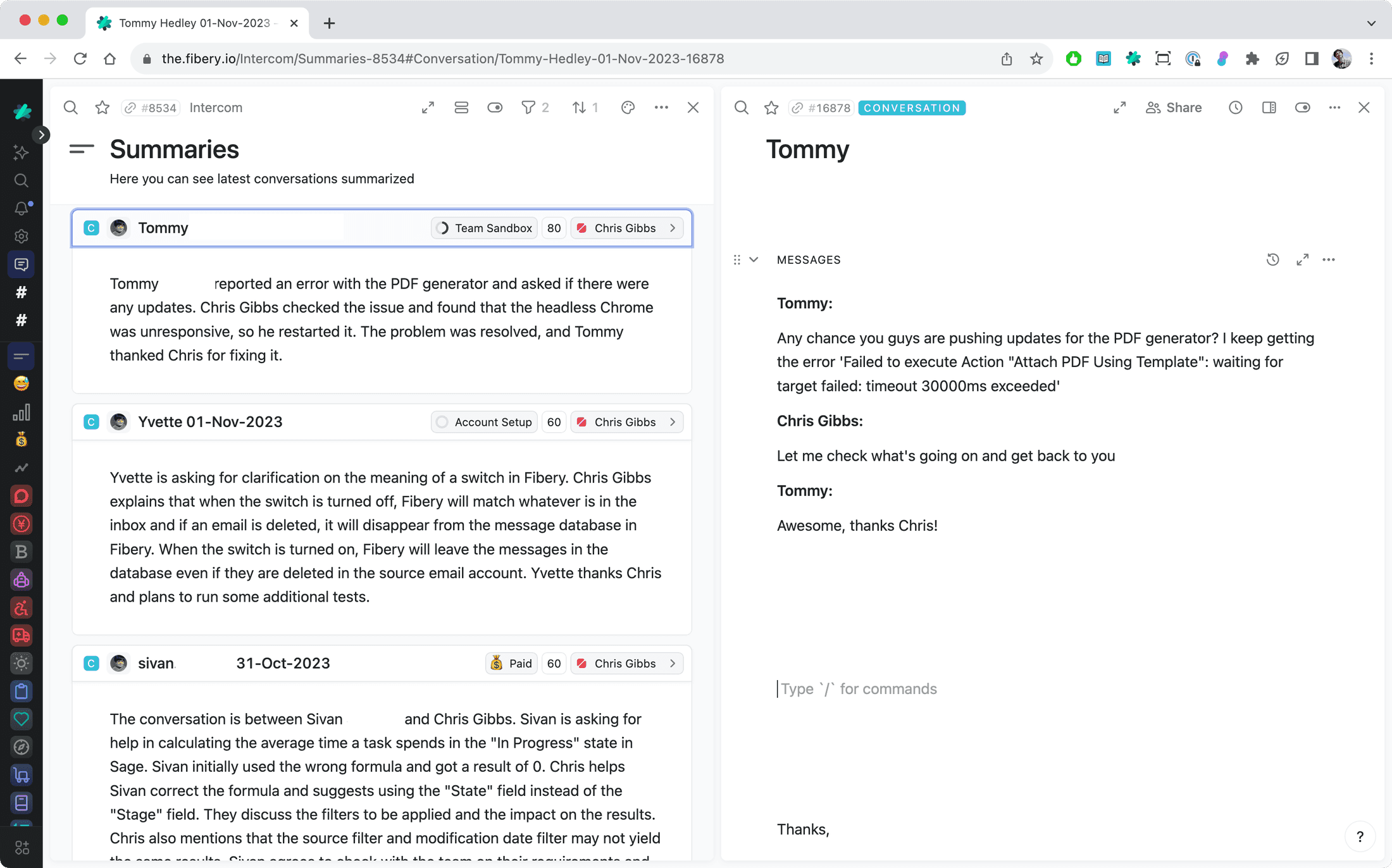Open message history clock in Messages panel
The height and width of the screenshot is (868, 1392).
[x=1272, y=259]
